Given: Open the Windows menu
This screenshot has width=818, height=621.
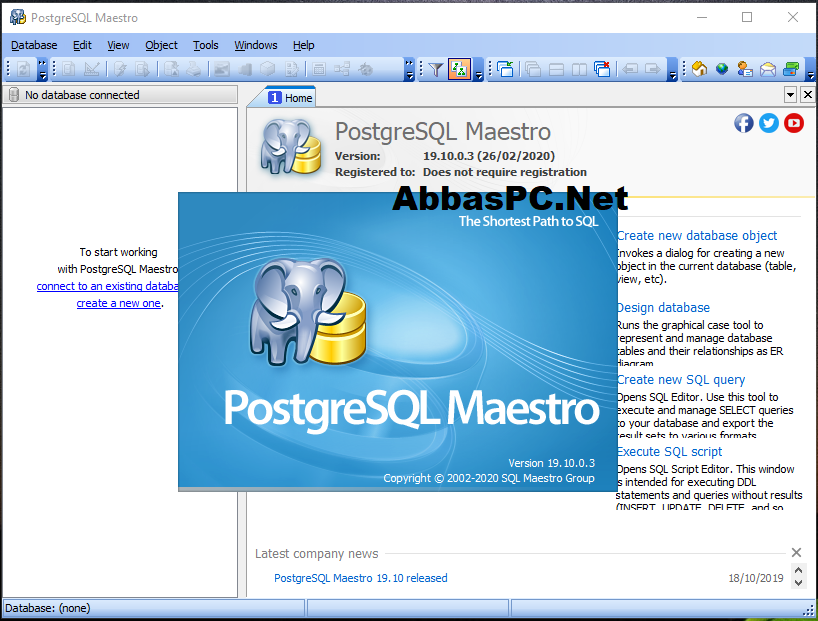Looking at the screenshot, I should (x=256, y=45).
